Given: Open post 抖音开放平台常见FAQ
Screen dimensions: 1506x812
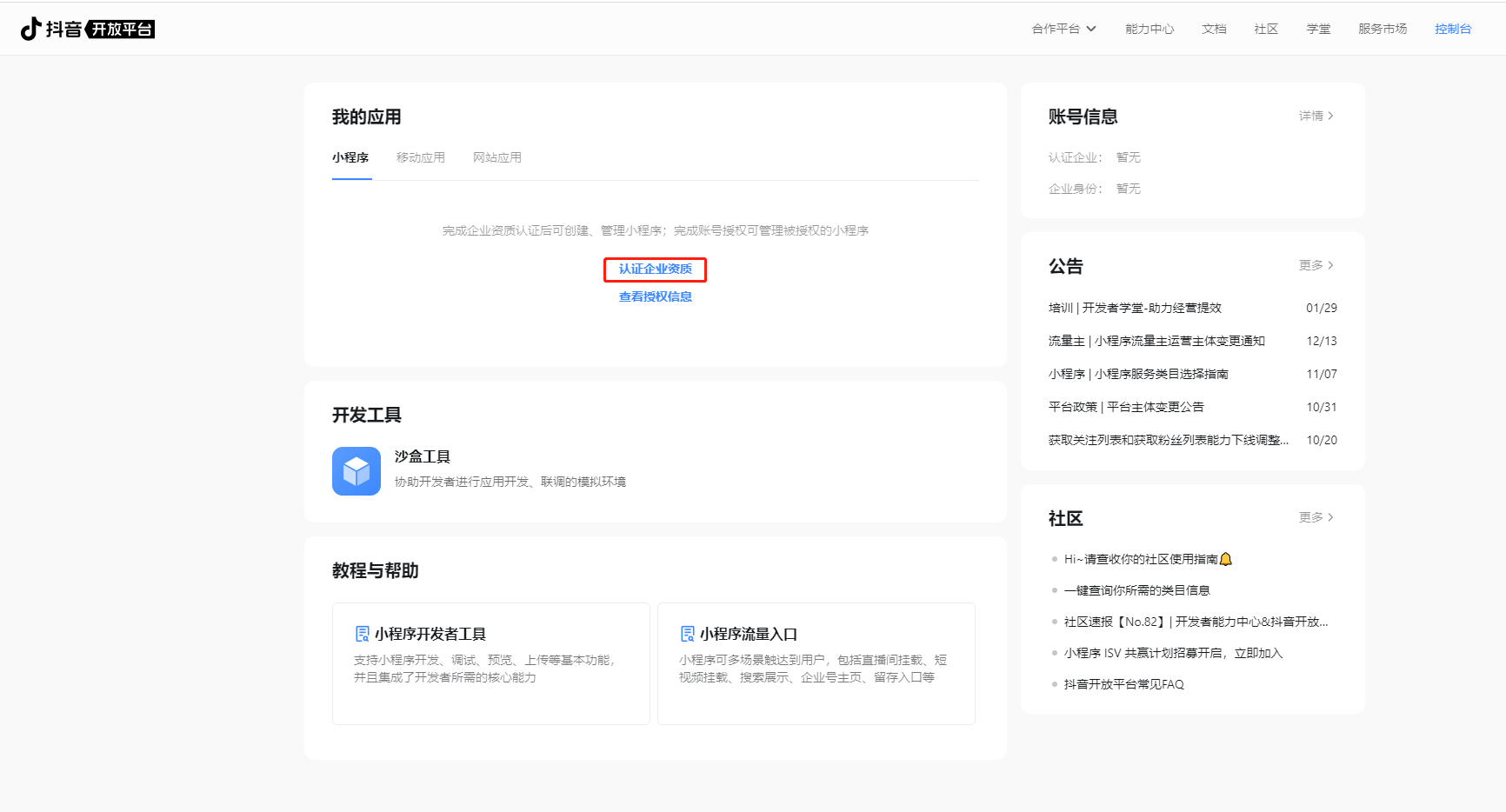Looking at the screenshot, I should [1124, 684].
